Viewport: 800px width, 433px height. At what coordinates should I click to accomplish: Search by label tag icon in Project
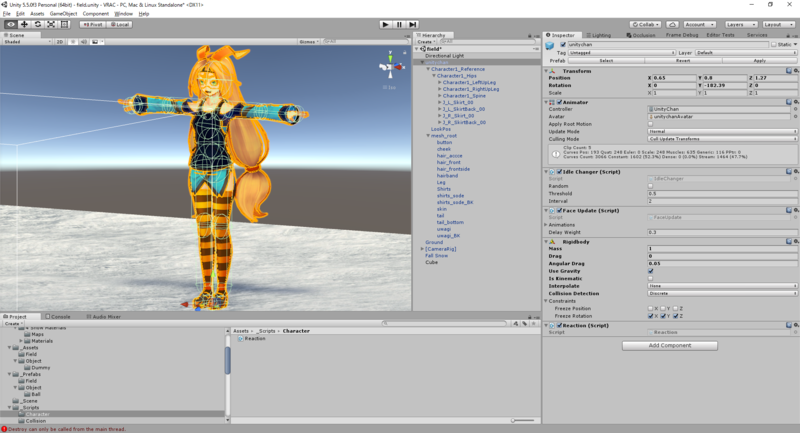(524, 323)
